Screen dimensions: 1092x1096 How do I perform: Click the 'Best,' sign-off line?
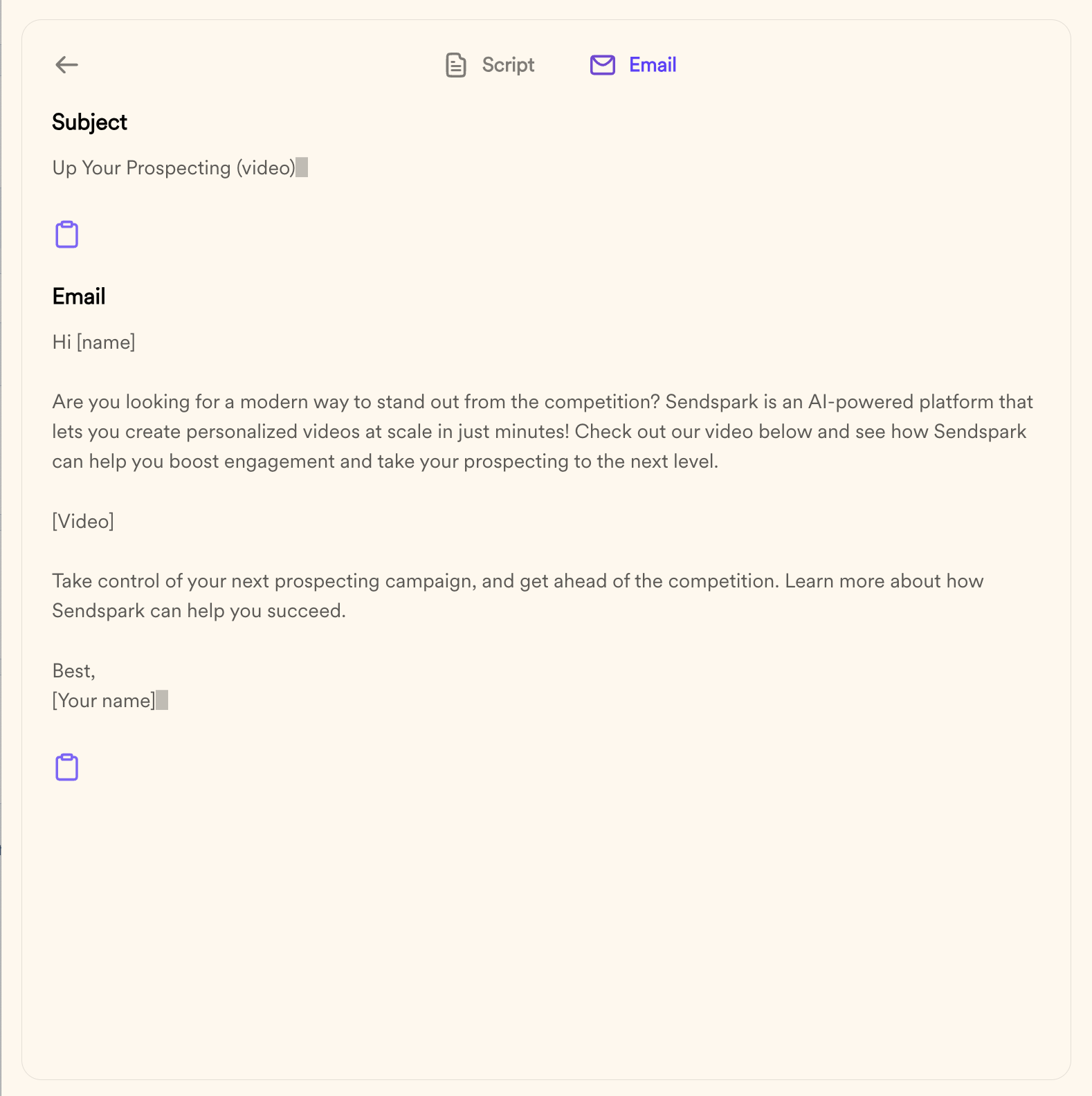coord(73,670)
